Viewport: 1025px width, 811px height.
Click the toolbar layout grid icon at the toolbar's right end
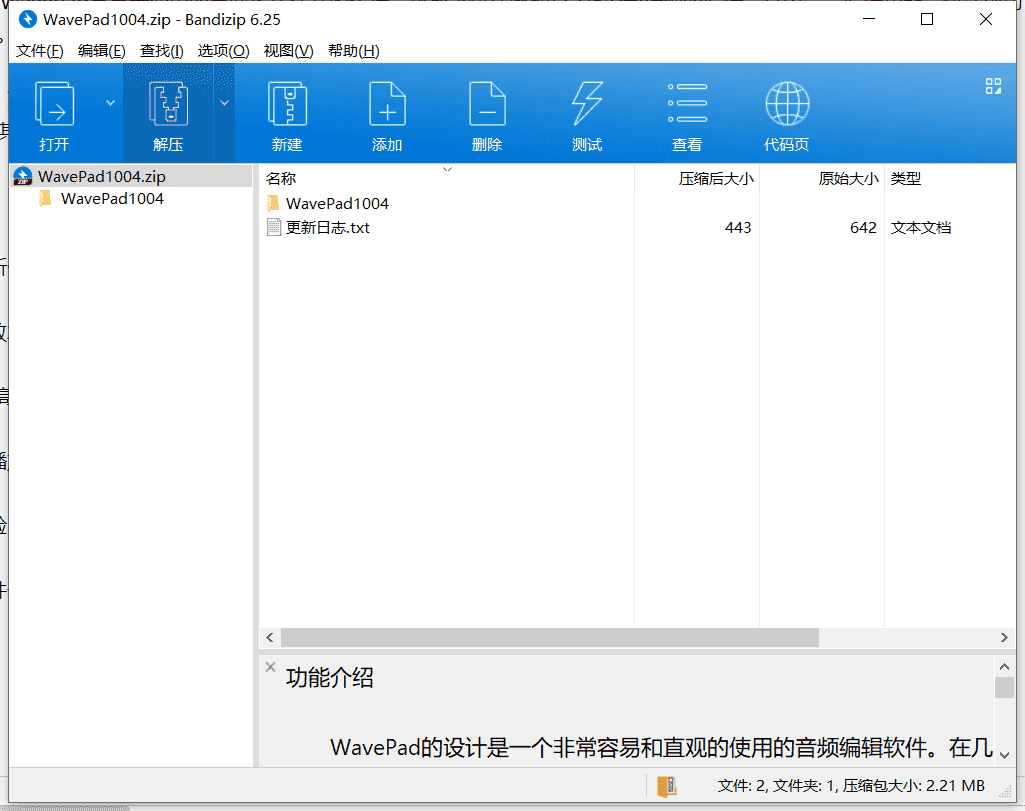[994, 86]
